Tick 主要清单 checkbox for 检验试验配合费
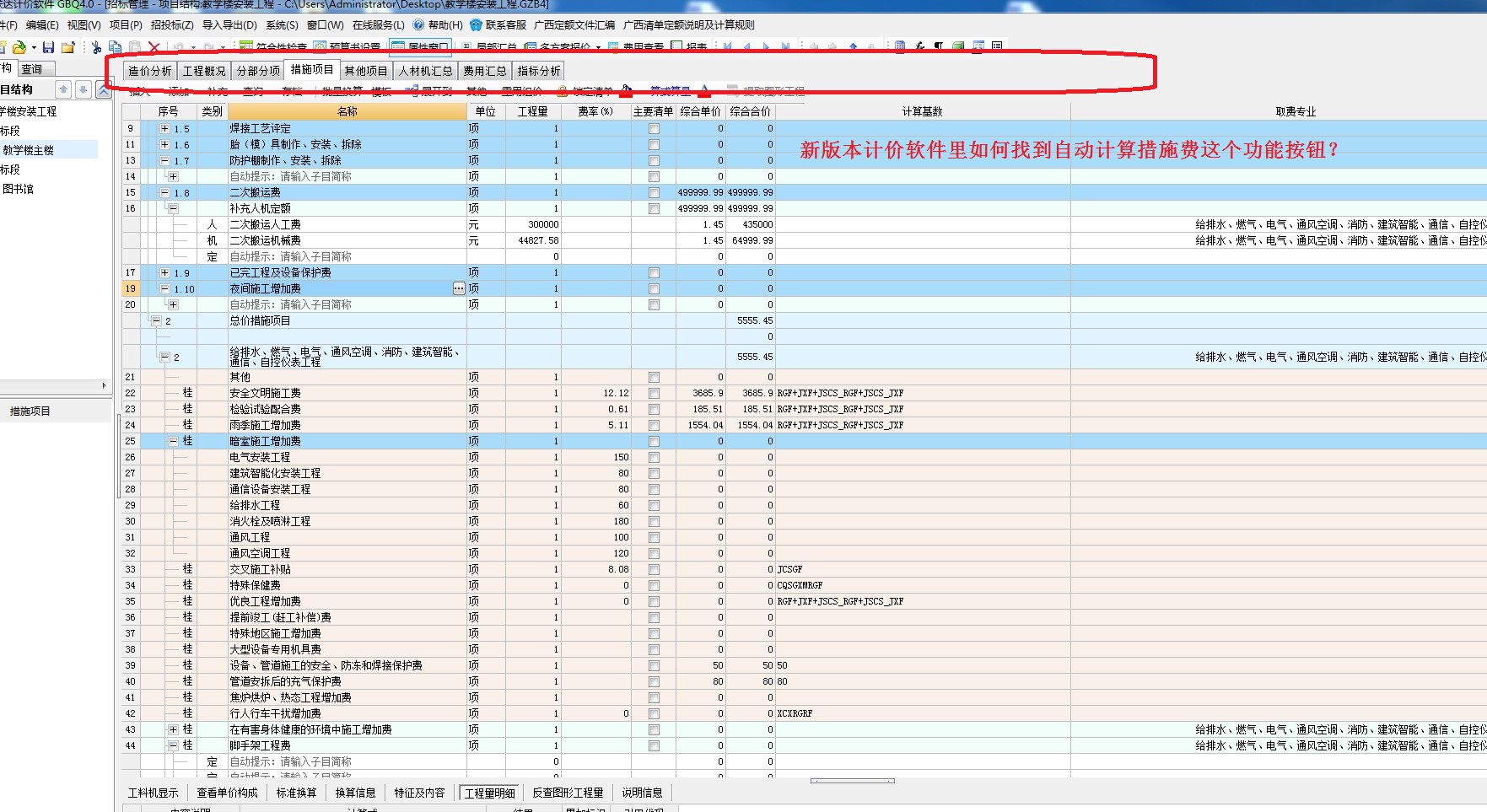 [x=654, y=409]
